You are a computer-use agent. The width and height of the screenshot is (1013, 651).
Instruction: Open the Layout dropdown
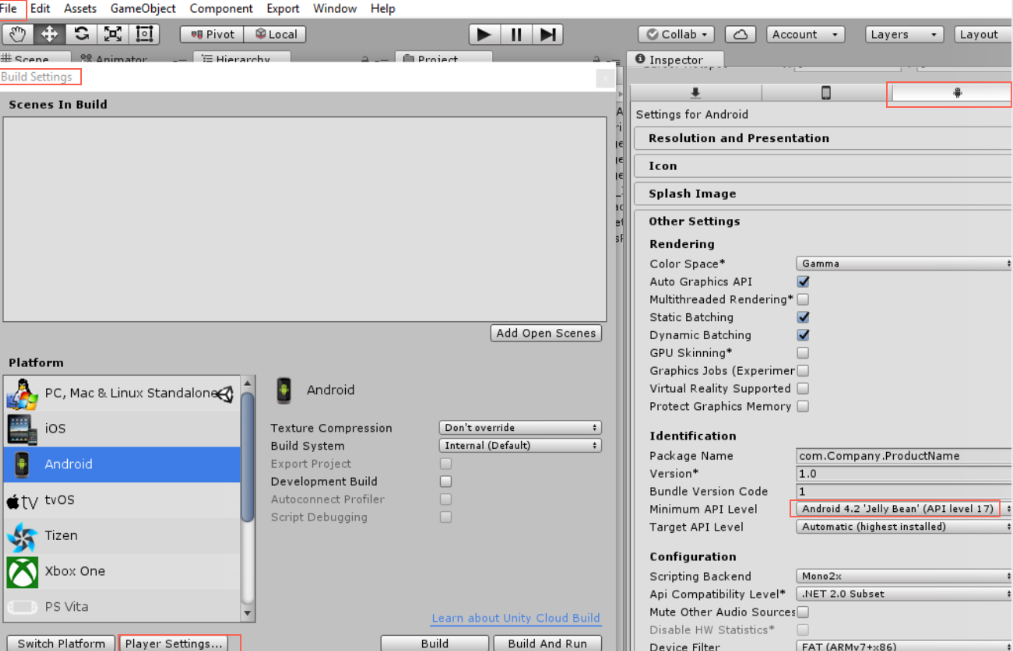pos(983,34)
